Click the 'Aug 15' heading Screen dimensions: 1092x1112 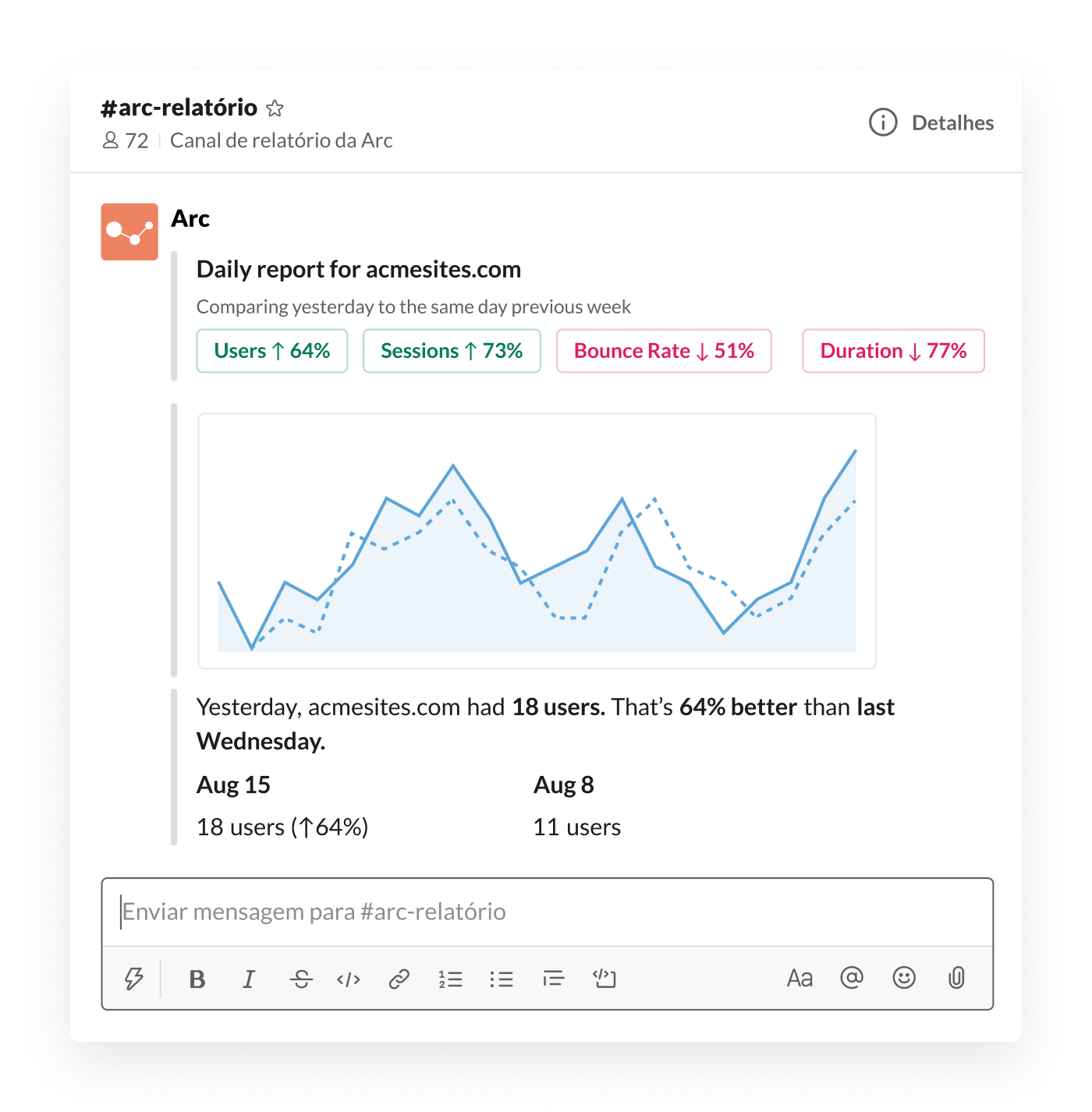coord(233,784)
